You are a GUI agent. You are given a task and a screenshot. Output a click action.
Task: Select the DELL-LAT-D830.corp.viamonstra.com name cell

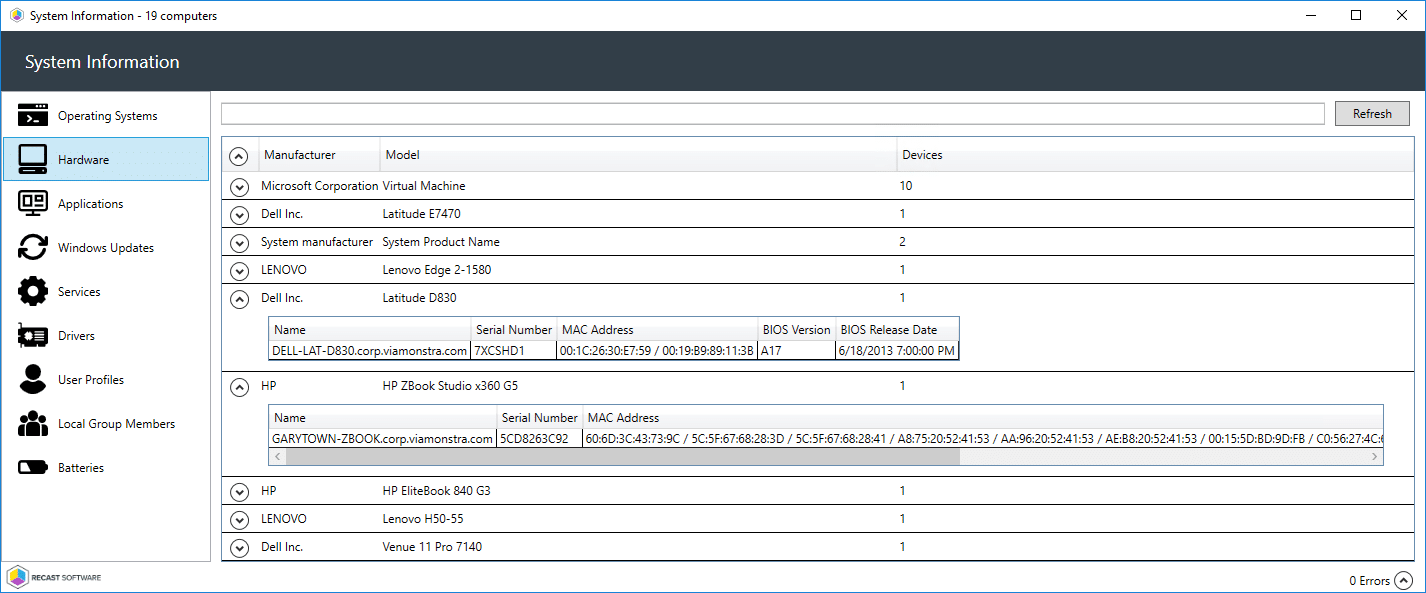370,351
